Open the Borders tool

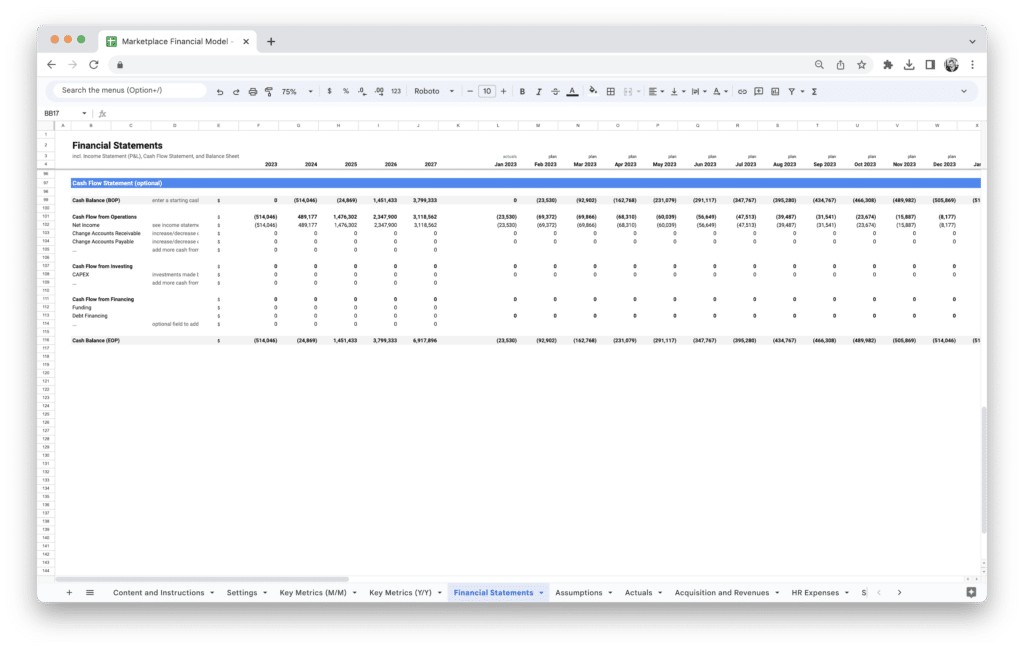[611, 91]
